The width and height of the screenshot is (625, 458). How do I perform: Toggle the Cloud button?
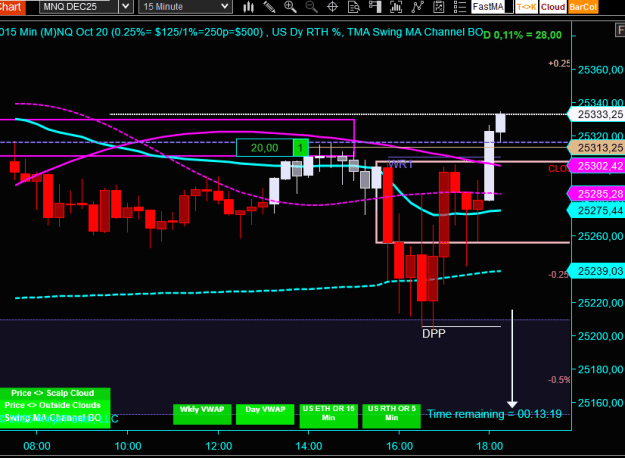click(x=553, y=7)
